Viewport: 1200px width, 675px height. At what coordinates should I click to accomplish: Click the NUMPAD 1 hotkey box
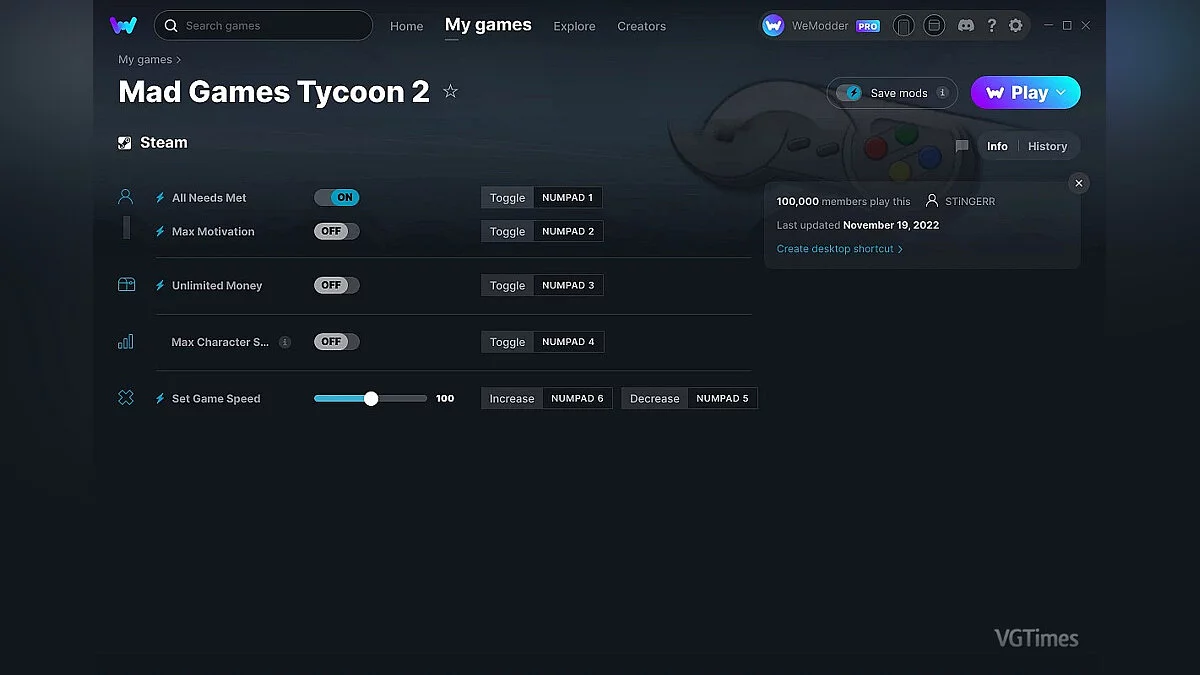[x=568, y=198]
